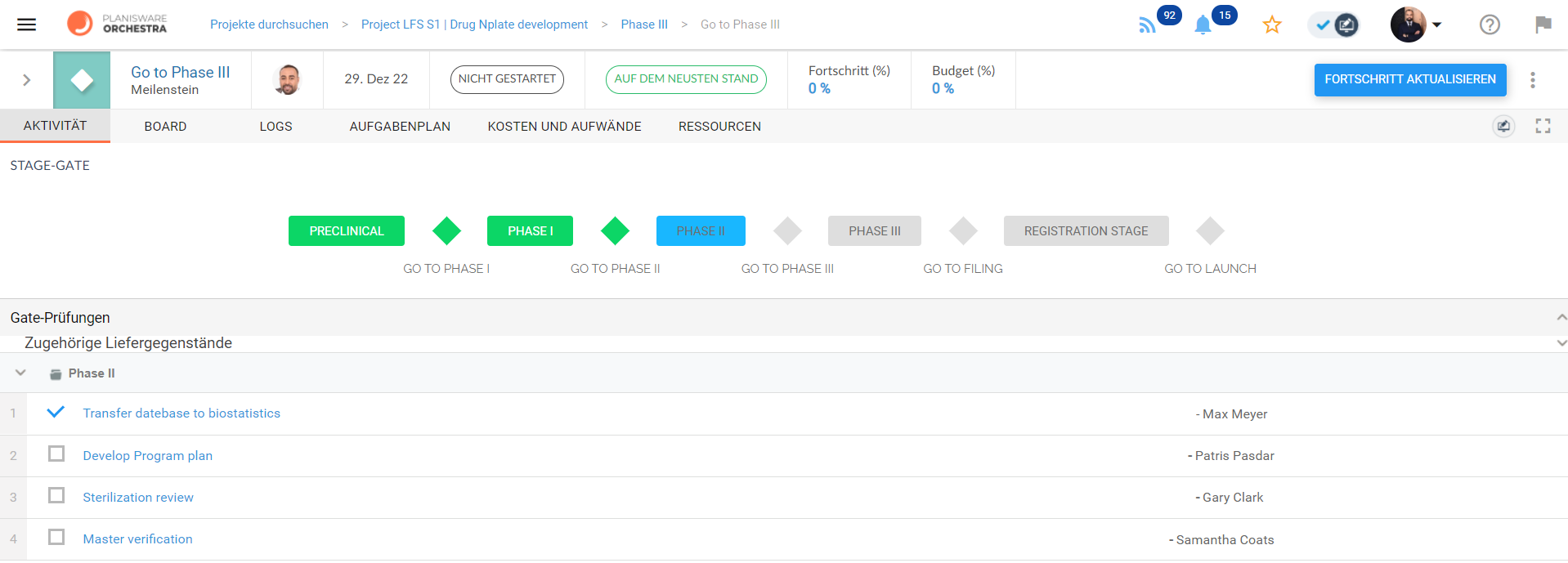Image resolution: width=1568 pixels, height=563 pixels.
Task: Open the RSS feed notifications
Action: (1147, 25)
